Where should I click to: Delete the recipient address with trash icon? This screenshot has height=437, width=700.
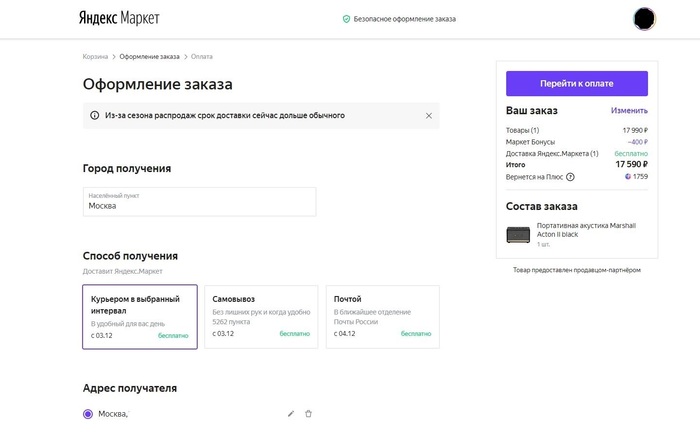(308, 413)
